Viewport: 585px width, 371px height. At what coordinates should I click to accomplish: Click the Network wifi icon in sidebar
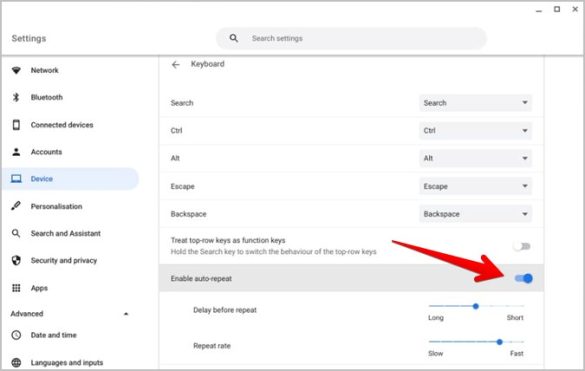(16, 70)
